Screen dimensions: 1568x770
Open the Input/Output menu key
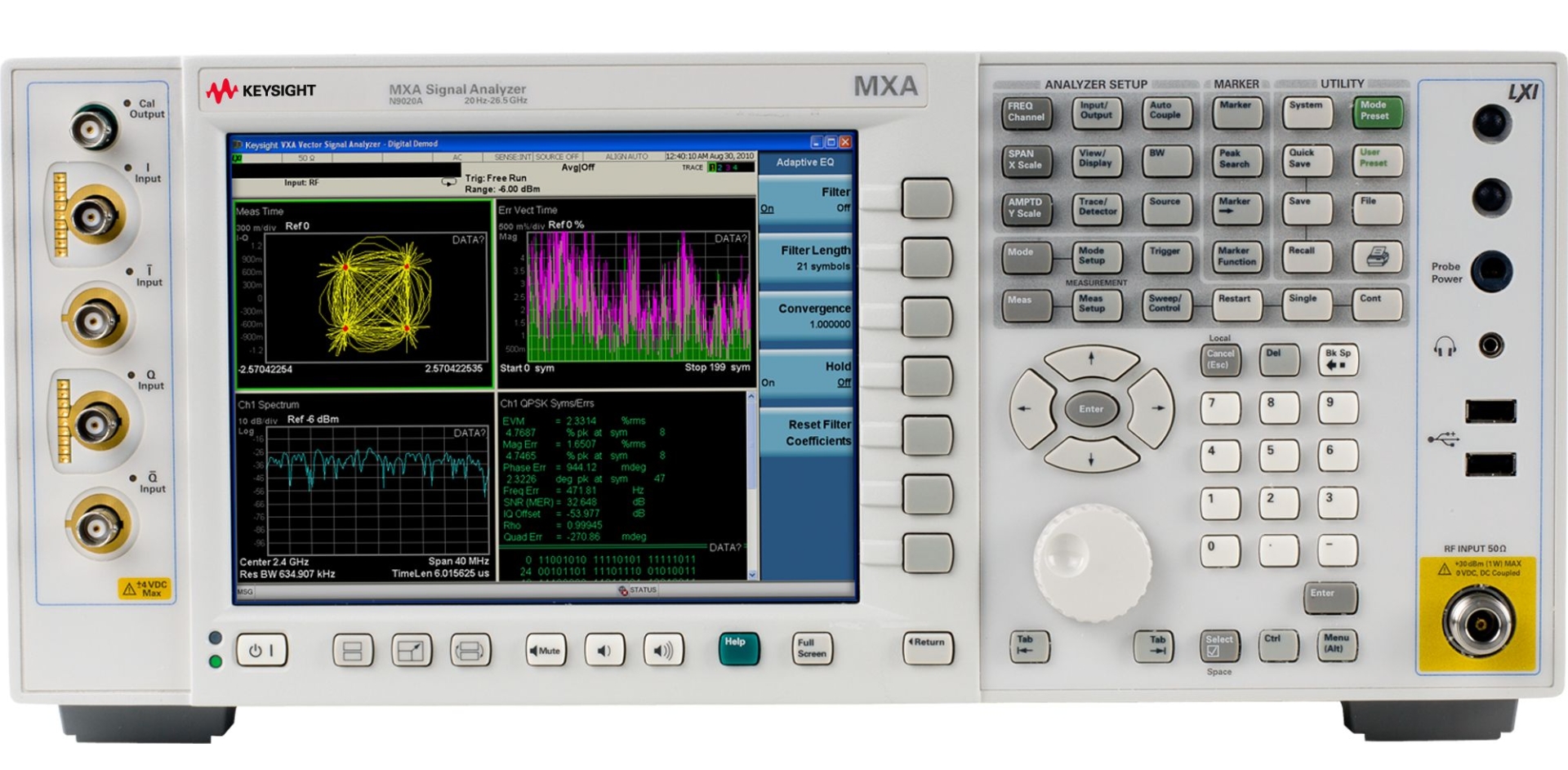click(x=1096, y=113)
